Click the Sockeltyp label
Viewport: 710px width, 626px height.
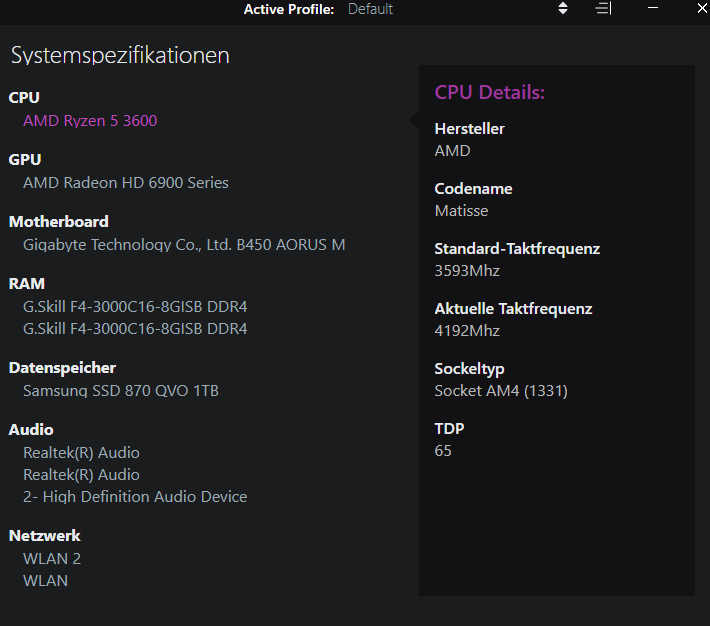tap(470, 369)
